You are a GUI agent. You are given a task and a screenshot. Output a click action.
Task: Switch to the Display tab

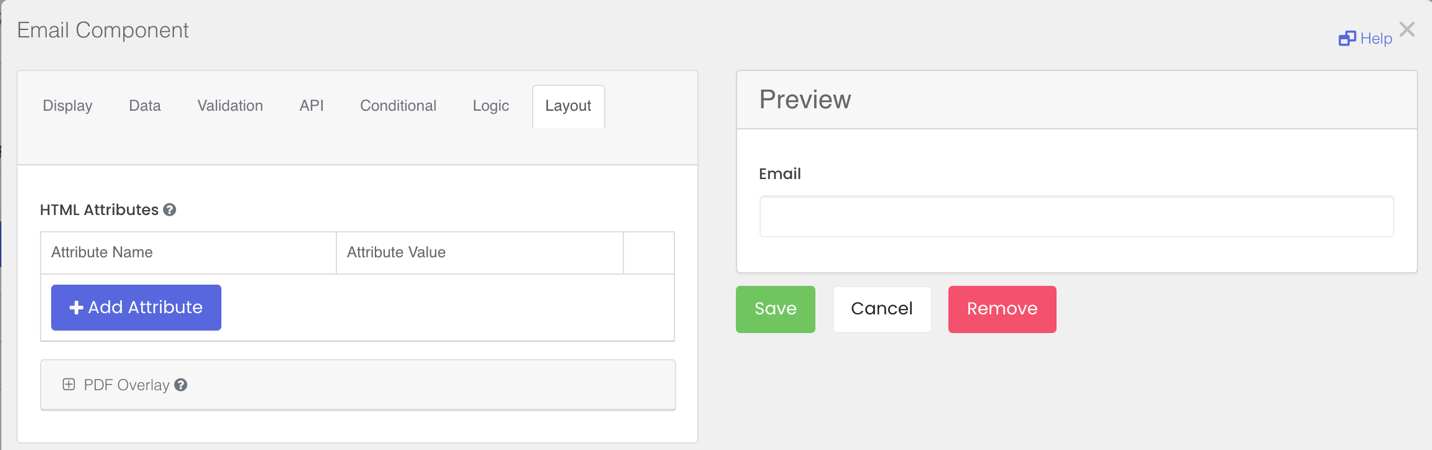click(x=68, y=106)
